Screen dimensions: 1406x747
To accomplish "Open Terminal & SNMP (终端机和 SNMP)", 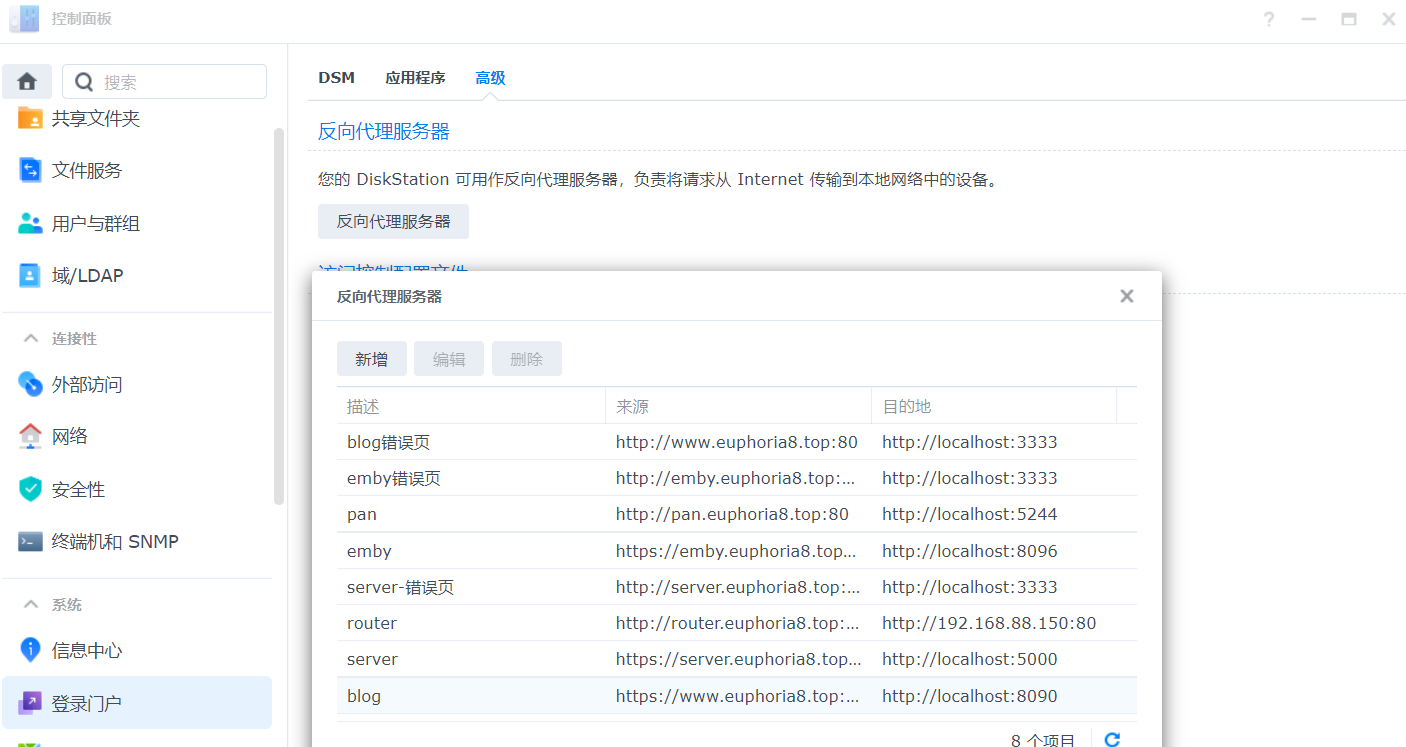I will (30, 542).
